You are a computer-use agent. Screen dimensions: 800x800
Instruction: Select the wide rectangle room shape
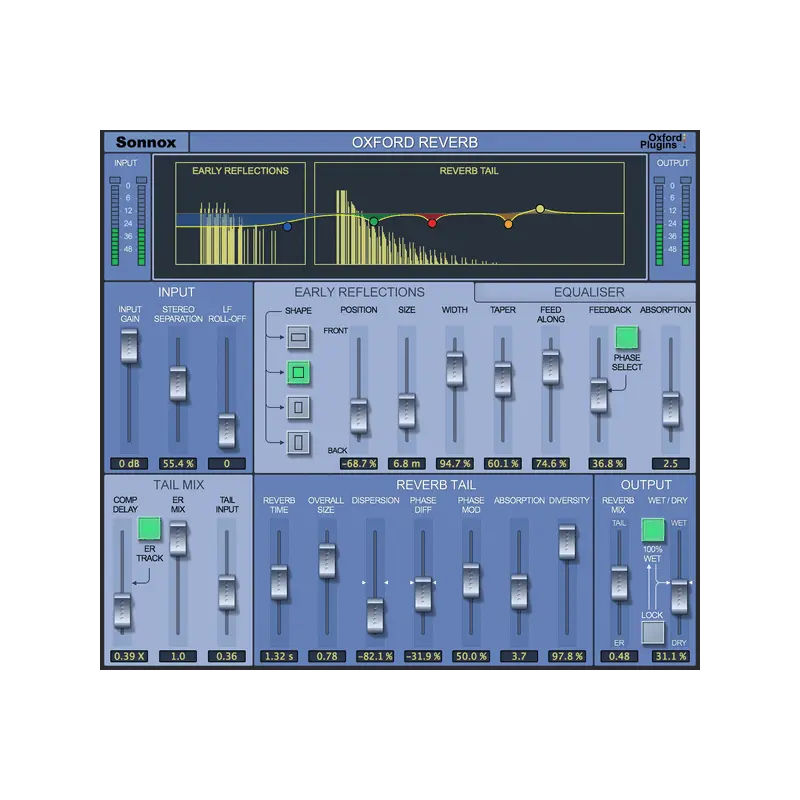(x=298, y=337)
